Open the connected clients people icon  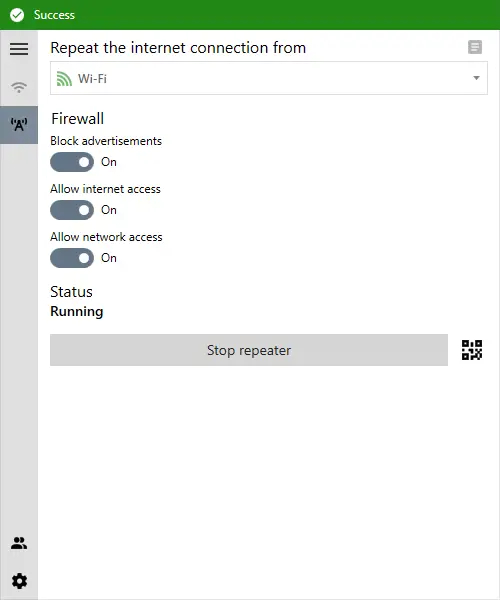pyautogui.click(x=19, y=543)
